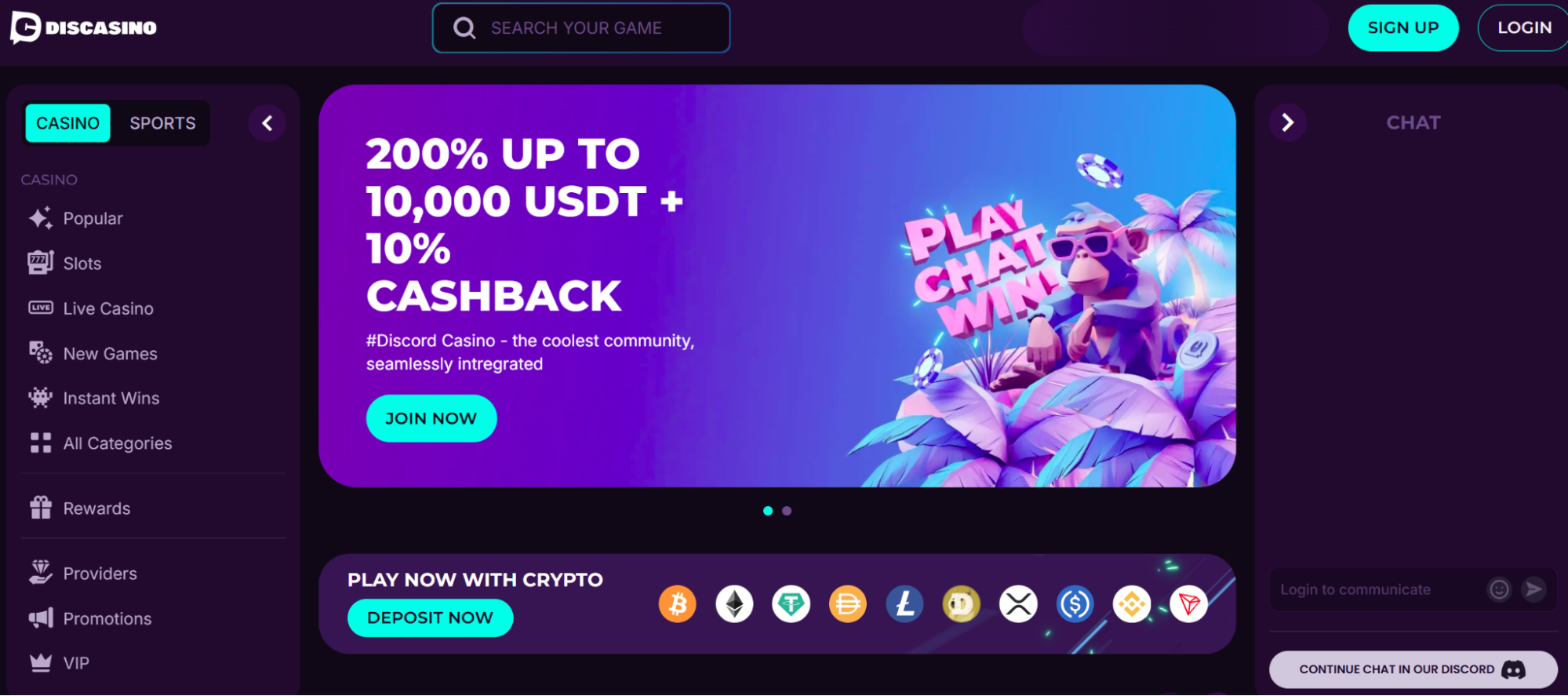This screenshot has height=696, width=1568.
Task: Open the emoji picker in chat
Action: click(x=1499, y=589)
